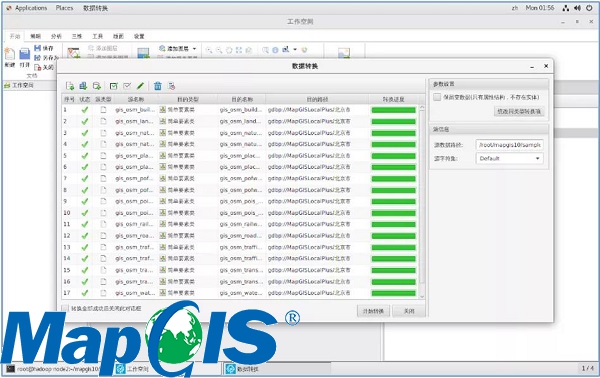Click the blue add-multiple-files icon in dialog toolbar
Viewport: 600px width, 378px height.
point(83,86)
